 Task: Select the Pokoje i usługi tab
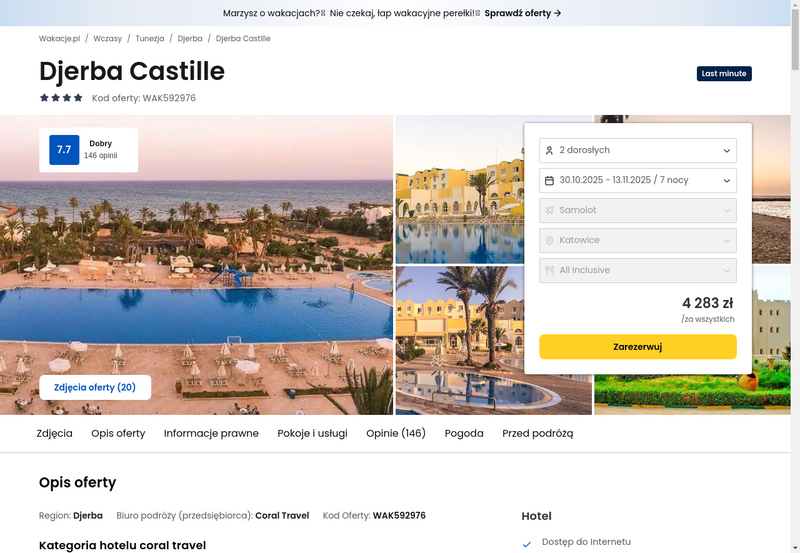click(x=312, y=433)
